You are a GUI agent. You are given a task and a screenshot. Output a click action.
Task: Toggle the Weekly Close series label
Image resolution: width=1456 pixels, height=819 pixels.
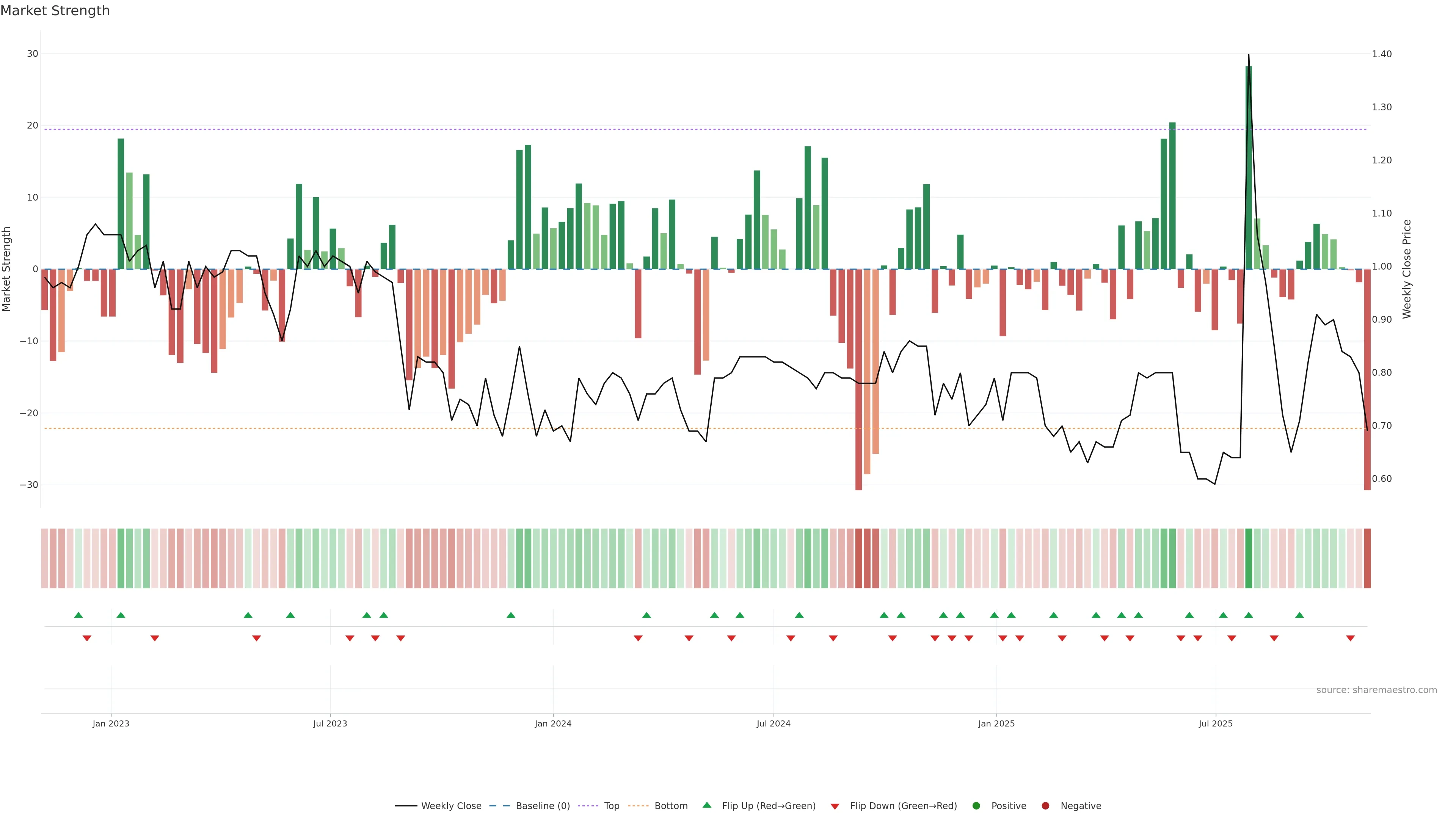click(x=451, y=806)
